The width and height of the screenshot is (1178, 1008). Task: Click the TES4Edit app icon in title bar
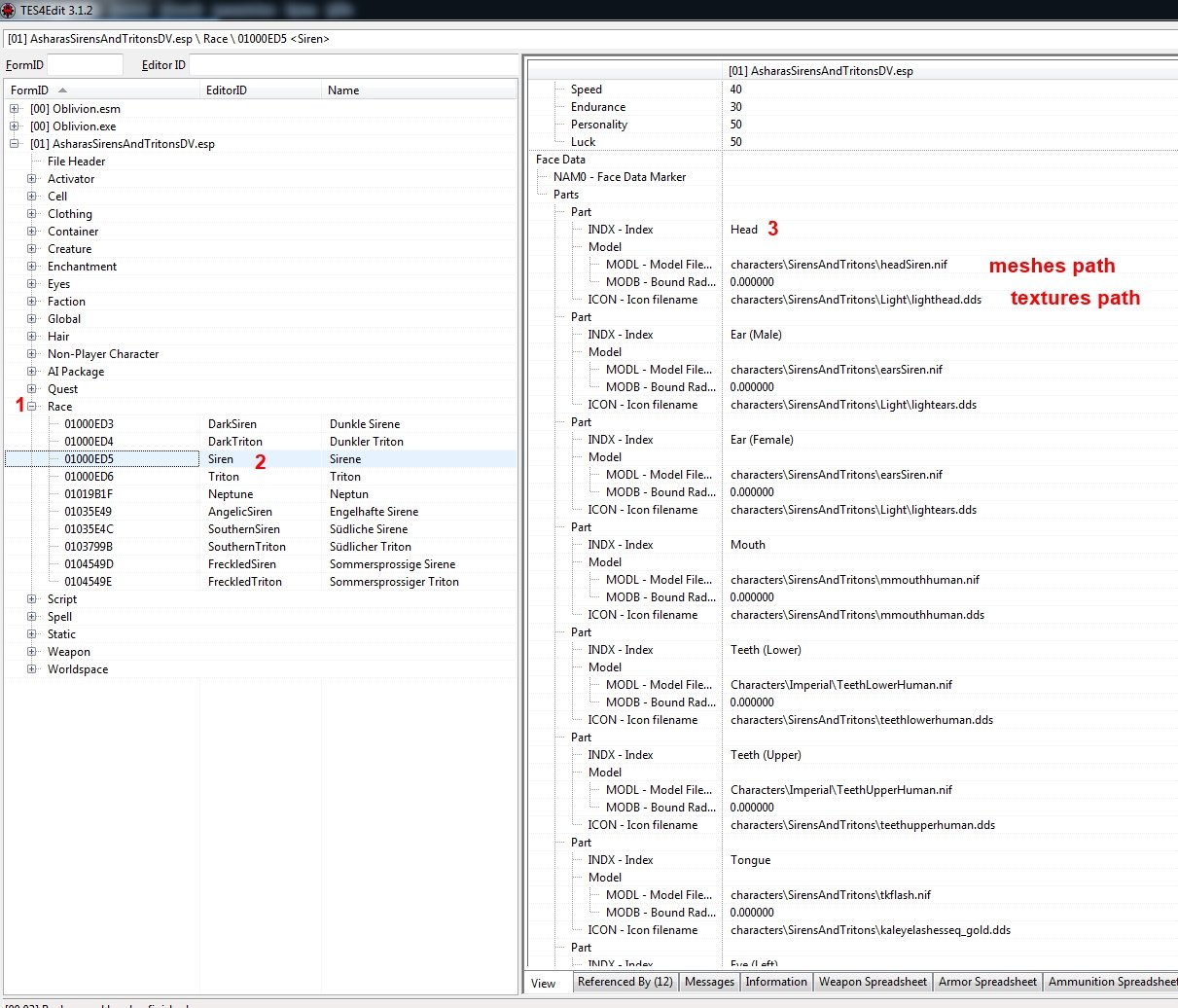click(9, 10)
